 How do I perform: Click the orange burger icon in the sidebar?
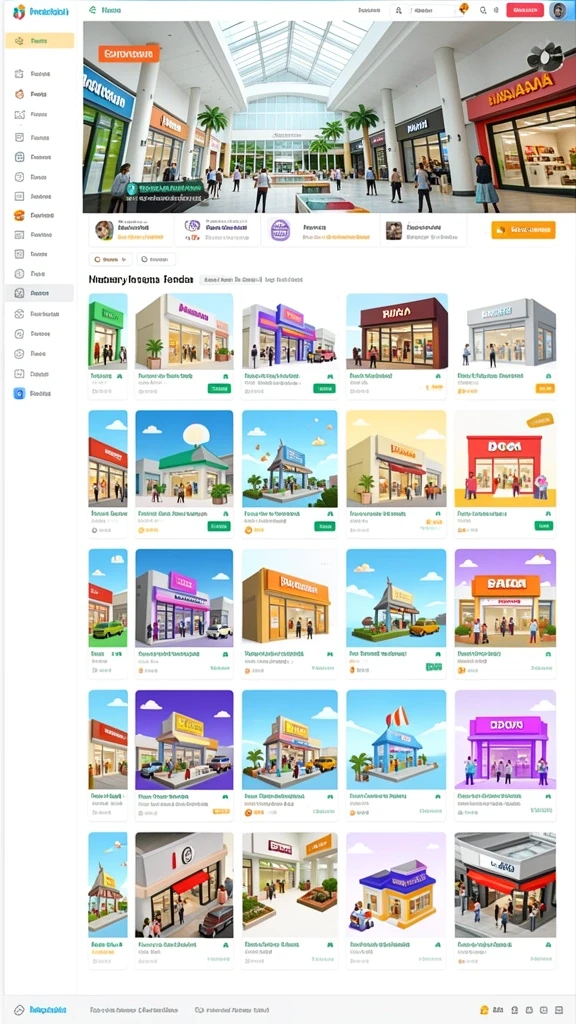pos(19,215)
